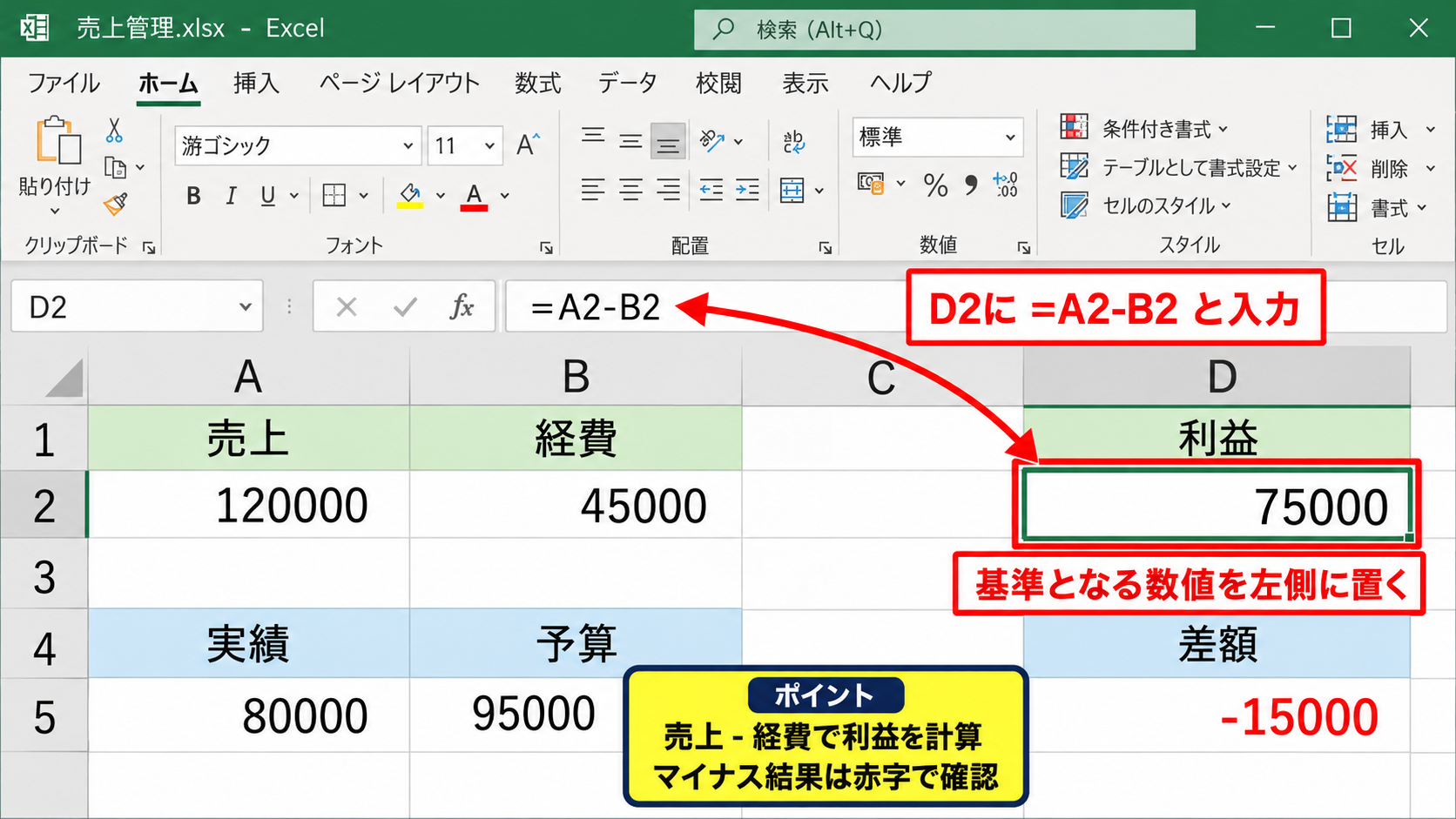The height and width of the screenshot is (819, 1456).
Task: Click the Cut scissors icon
Action: click(114, 131)
